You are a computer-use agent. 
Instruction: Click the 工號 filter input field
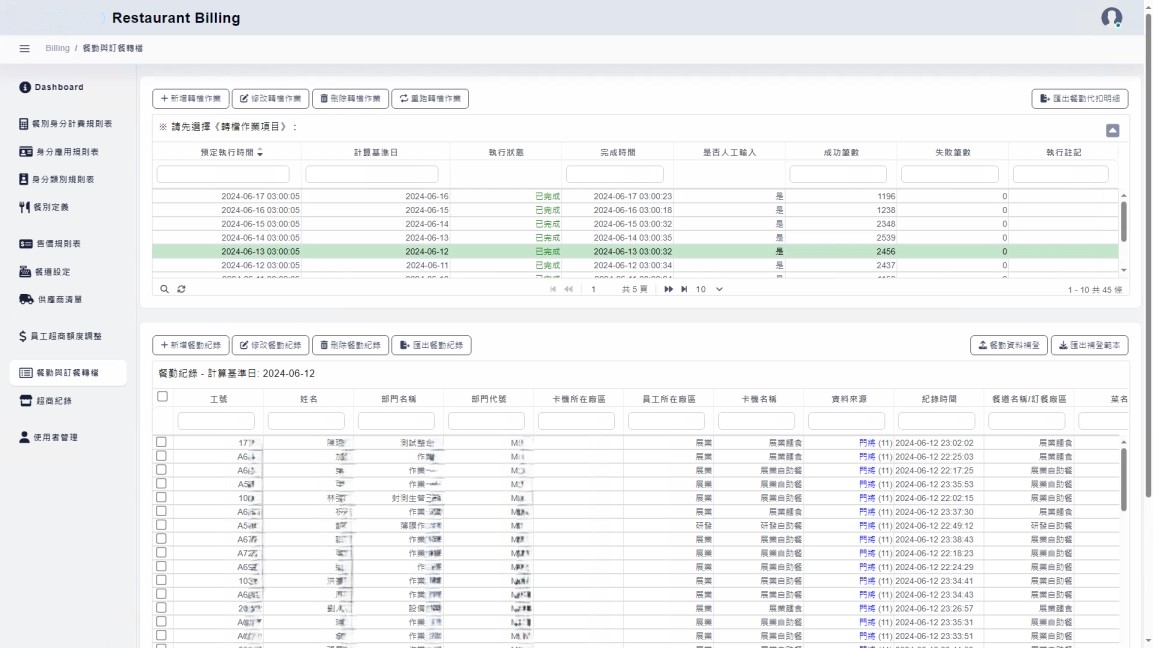(216, 421)
